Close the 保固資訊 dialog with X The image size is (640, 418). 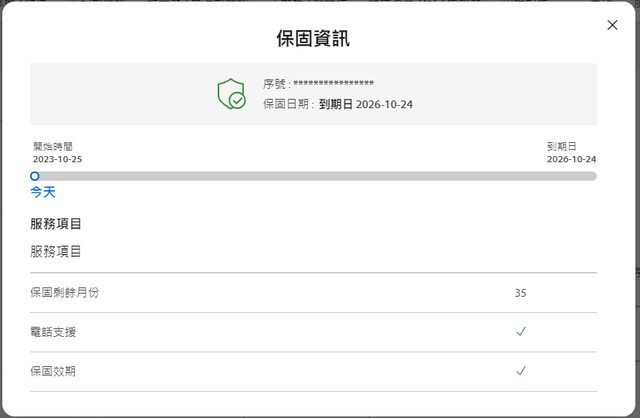point(612,25)
